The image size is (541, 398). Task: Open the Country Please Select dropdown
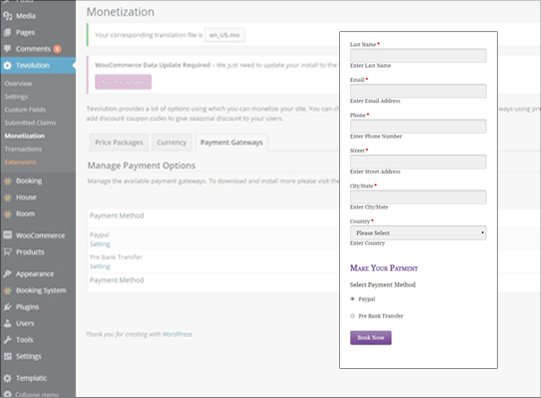[x=418, y=233]
